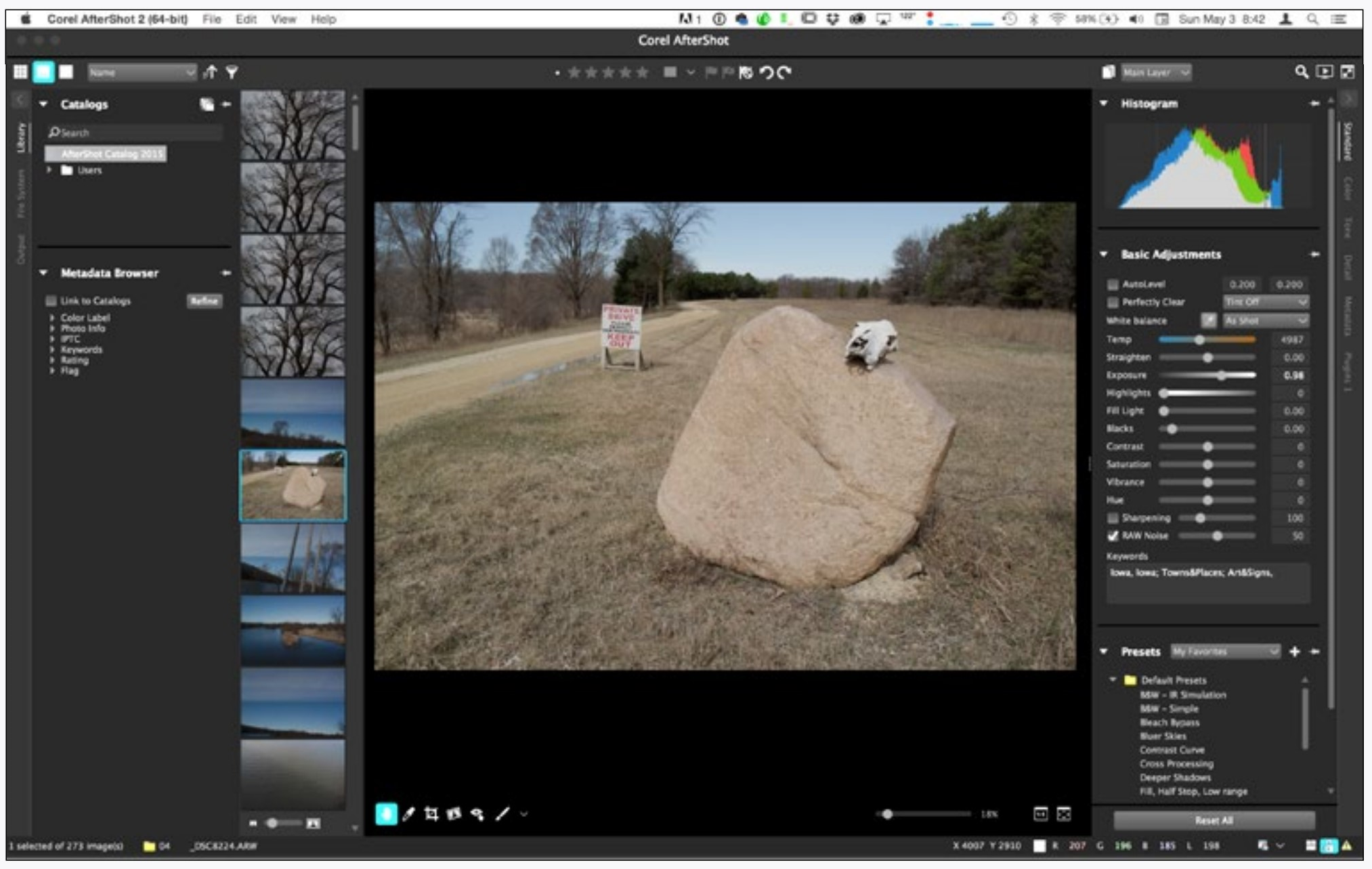Click the white balance eyedropper icon
The width and height of the screenshot is (1372, 869).
[1208, 320]
